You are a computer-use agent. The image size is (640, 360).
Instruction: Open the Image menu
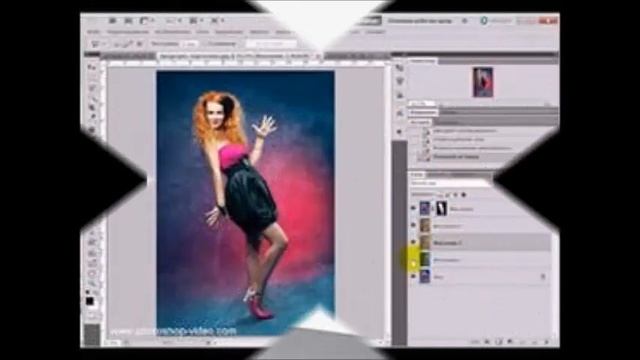pos(172,32)
